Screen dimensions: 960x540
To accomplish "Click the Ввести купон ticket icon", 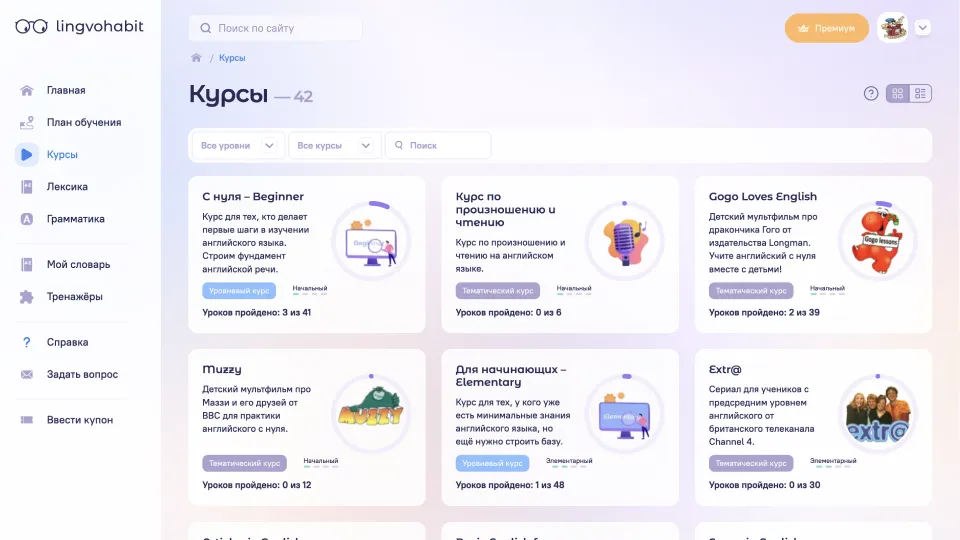I will point(26,420).
